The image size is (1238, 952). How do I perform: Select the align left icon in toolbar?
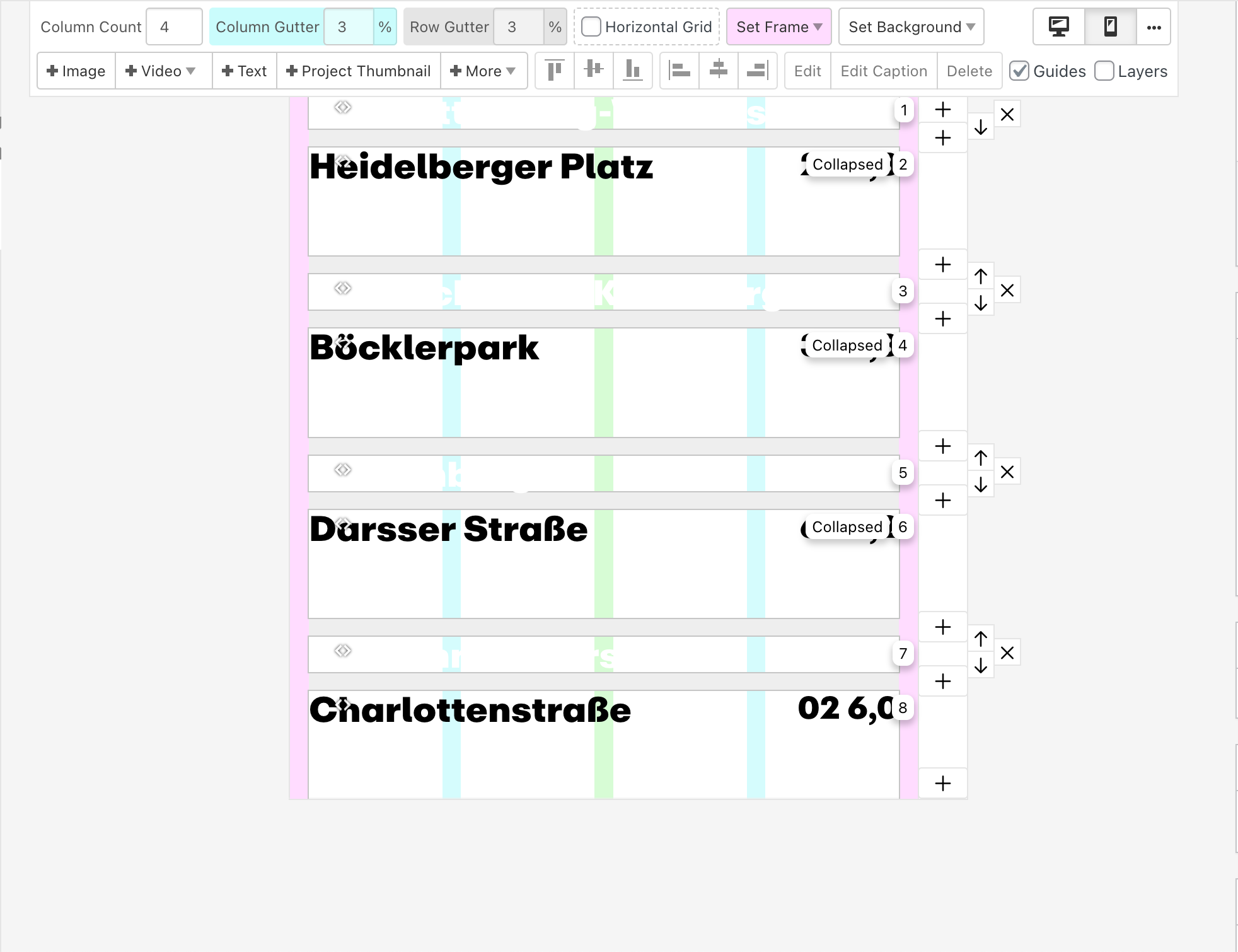coord(678,71)
